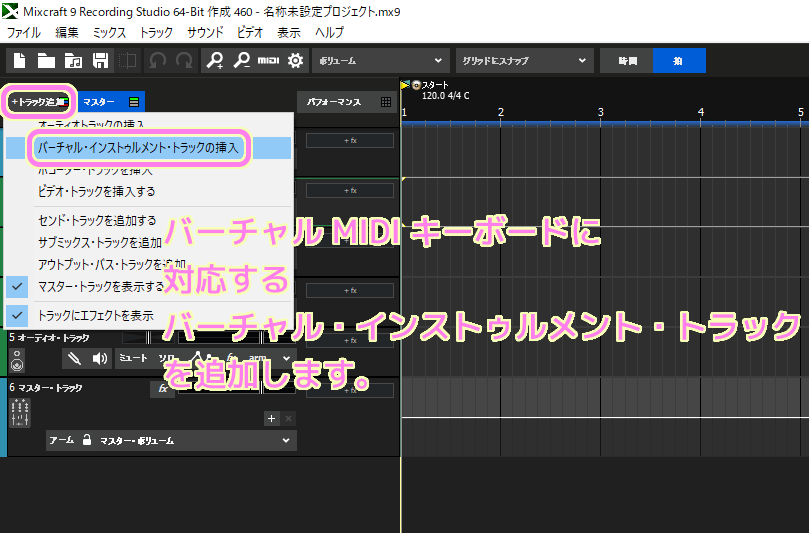This screenshot has width=809, height=533.
Task: Open the サウンド menu
Action: pyautogui.click(x=205, y=33)
